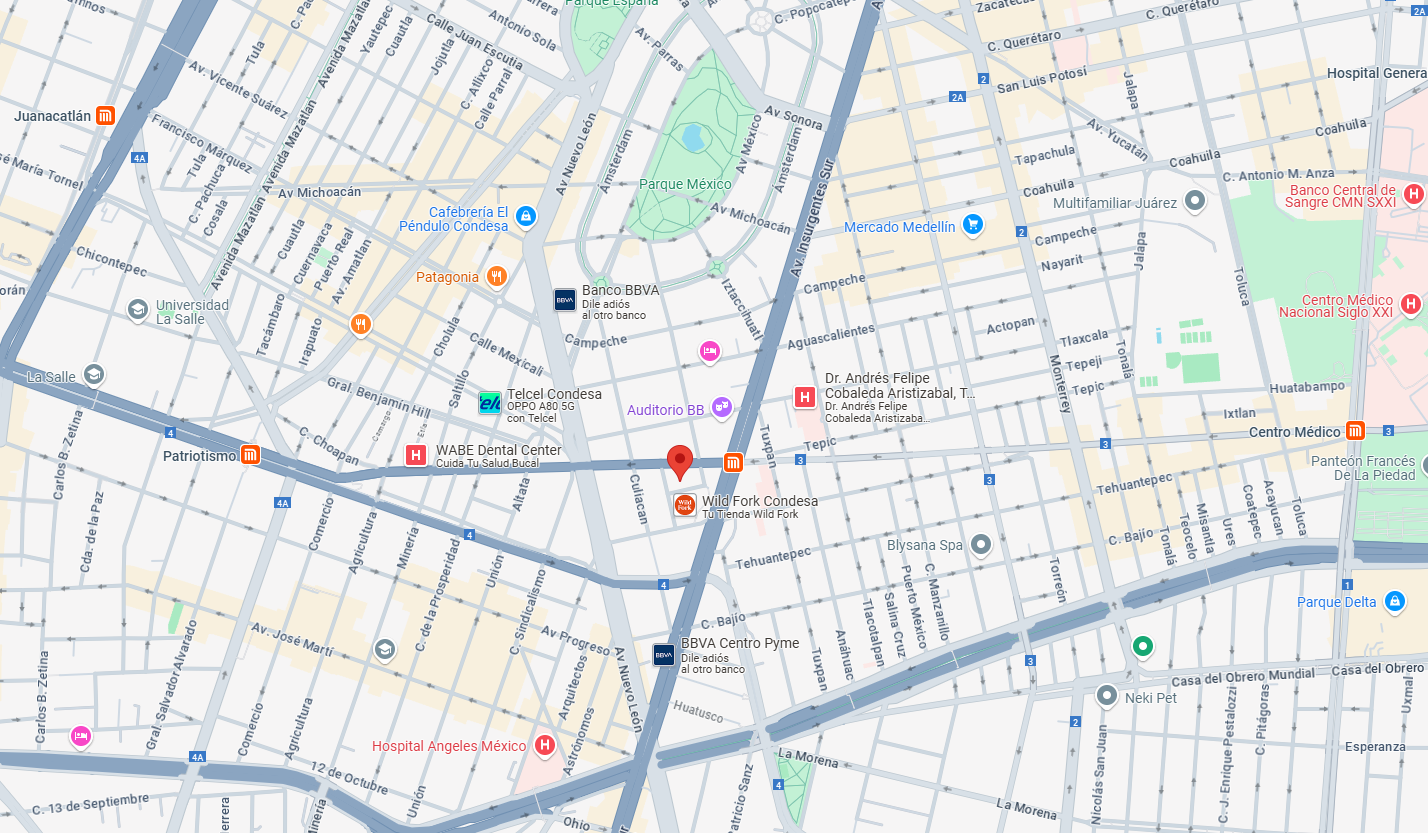Click the unlabeled restaurant icon near Av. Amatlan
The height and width of the screenshot is (833, 1428).
[x=361, y=324]
